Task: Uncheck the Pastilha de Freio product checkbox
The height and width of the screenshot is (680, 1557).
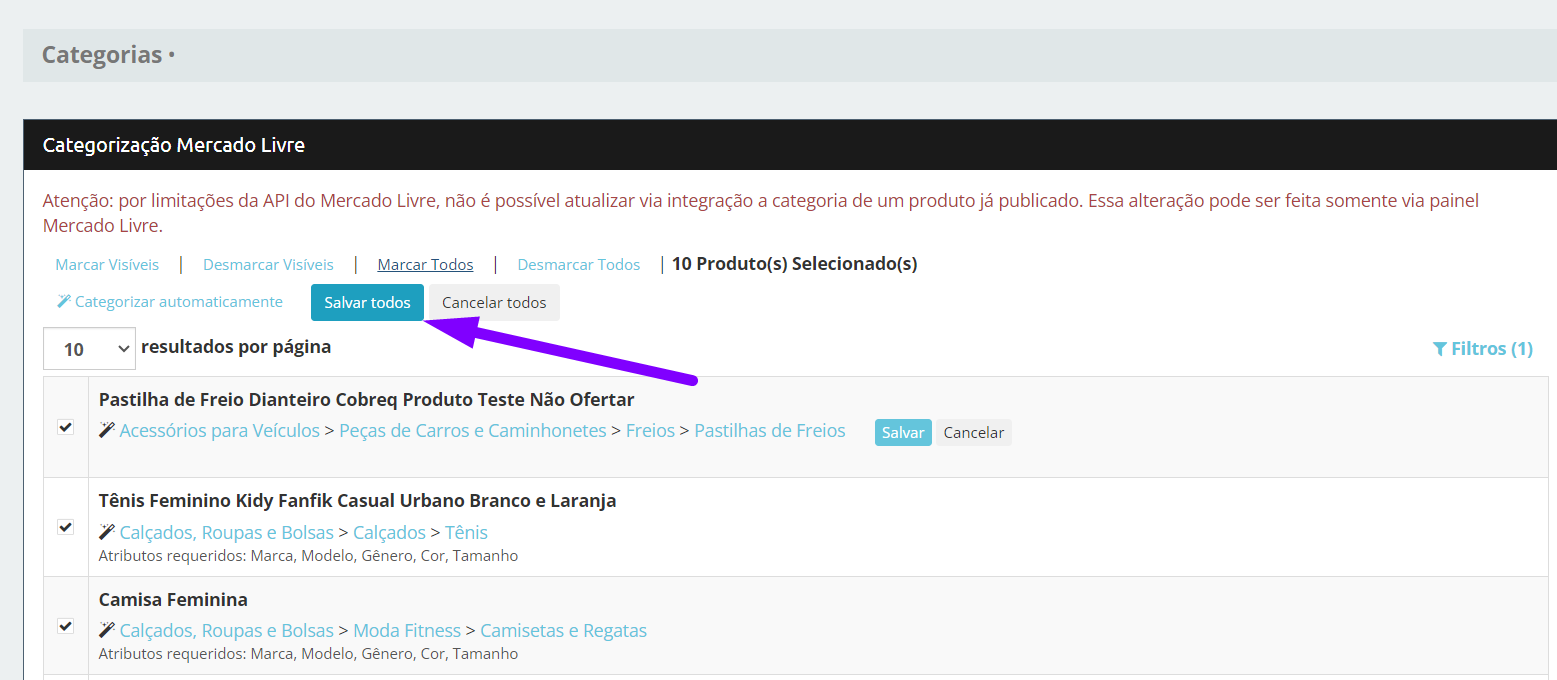Action: pos(66,427)
